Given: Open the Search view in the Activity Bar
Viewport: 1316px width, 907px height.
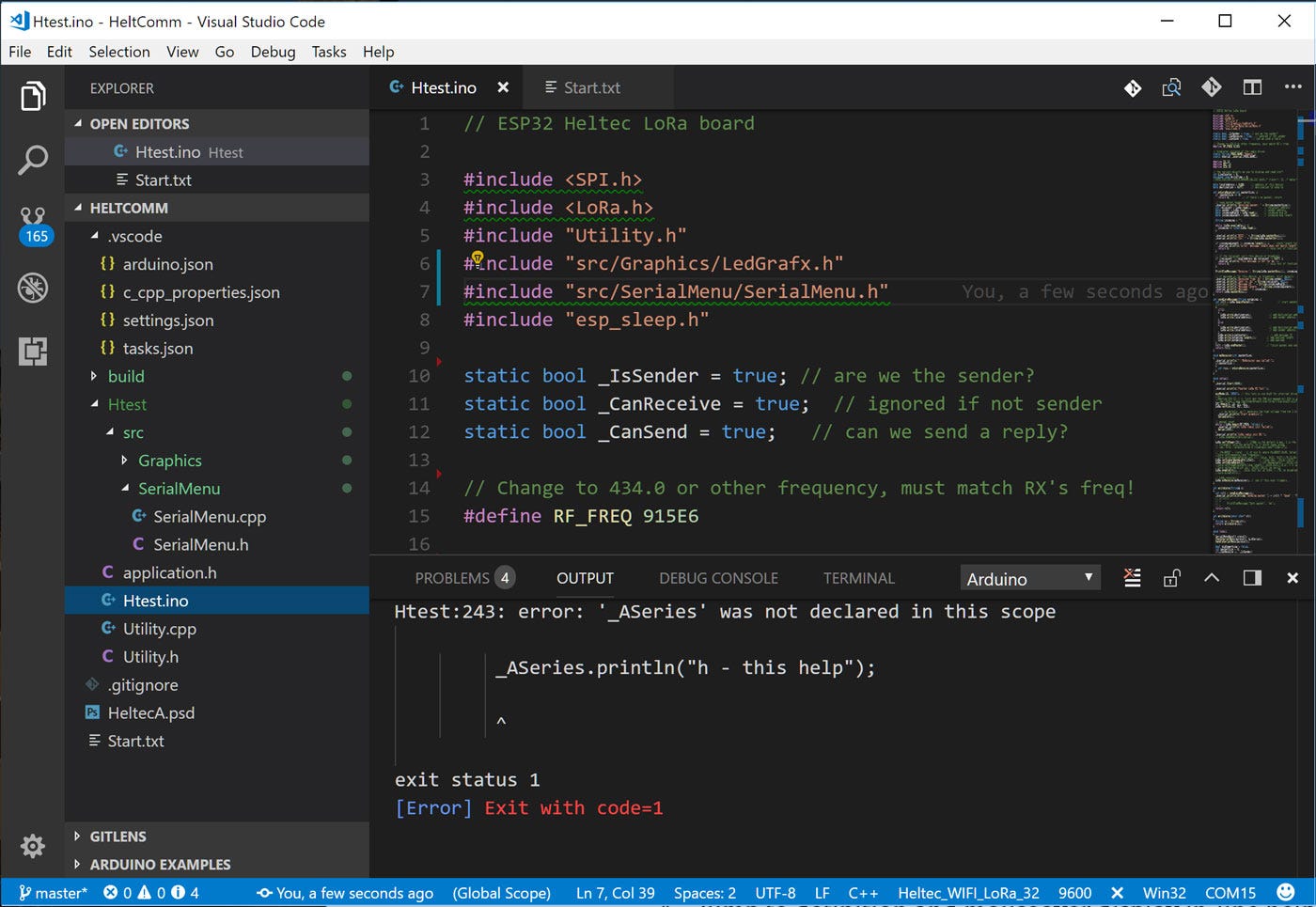Looking at the screenshot, I should click(33, 160).
